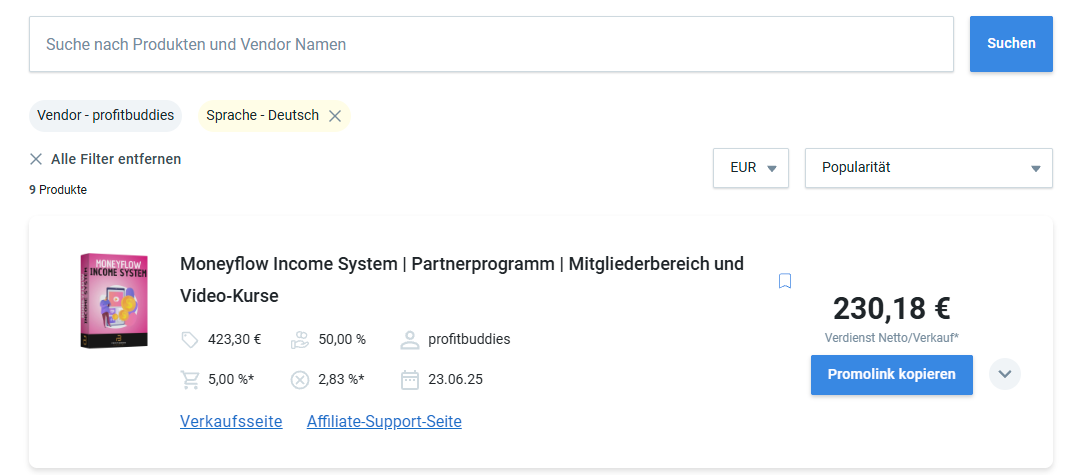Click the calendar date icon
1070x475 pixels.
[409, 379]
